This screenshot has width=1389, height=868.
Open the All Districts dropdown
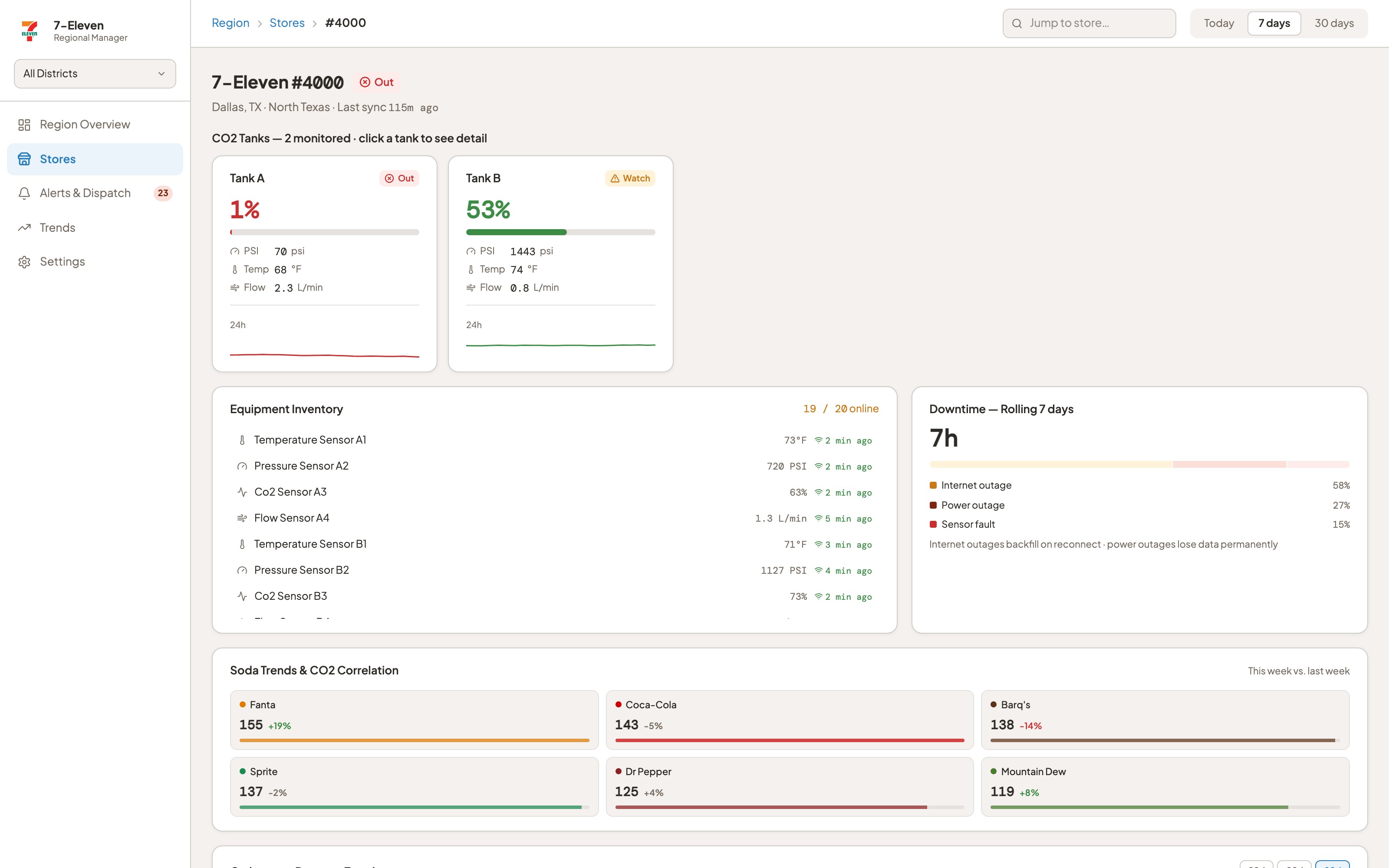tap(95, 73)
